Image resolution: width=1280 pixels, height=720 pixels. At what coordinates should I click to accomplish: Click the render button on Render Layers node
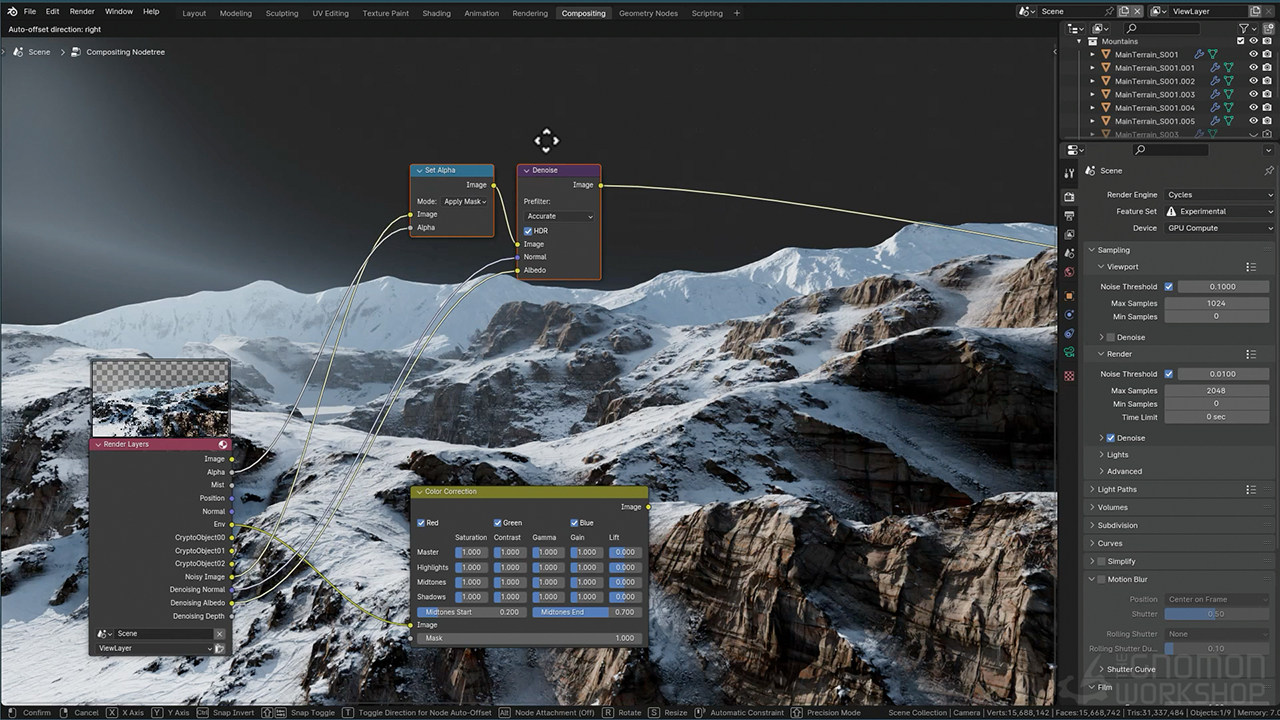click(219, 648)
